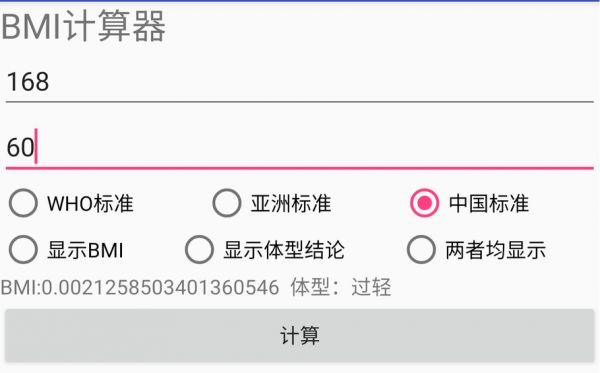Select the 亚洲标准 radio button circle
The height and width of the screenshot is (373, 600).
(227, 203)
